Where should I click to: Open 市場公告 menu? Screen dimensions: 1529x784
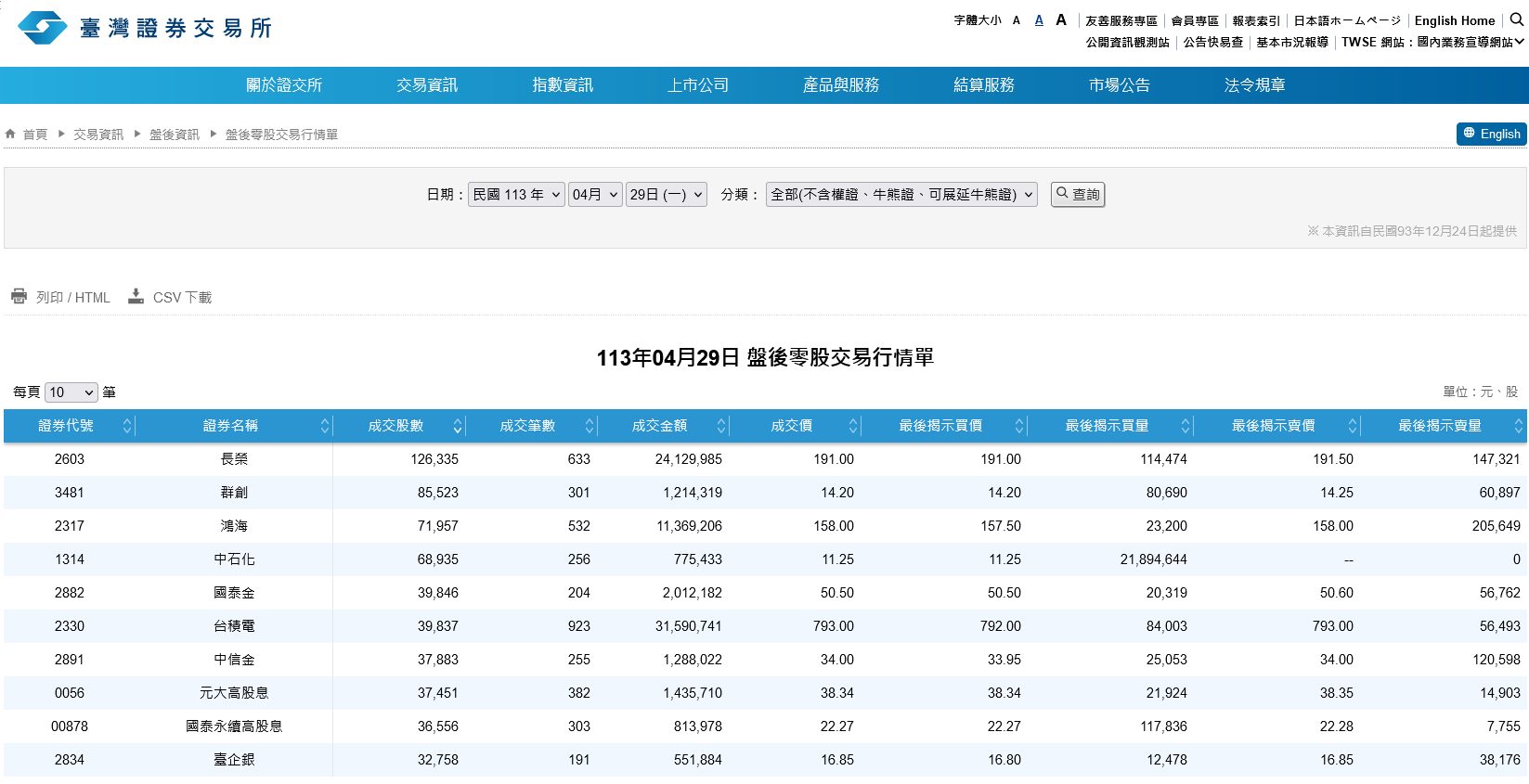(1120, 85)
